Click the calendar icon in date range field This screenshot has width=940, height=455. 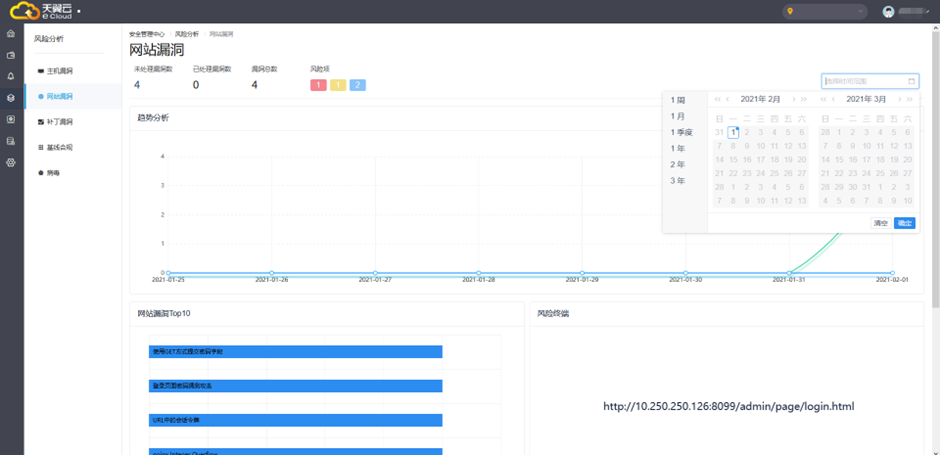point(911,81)
